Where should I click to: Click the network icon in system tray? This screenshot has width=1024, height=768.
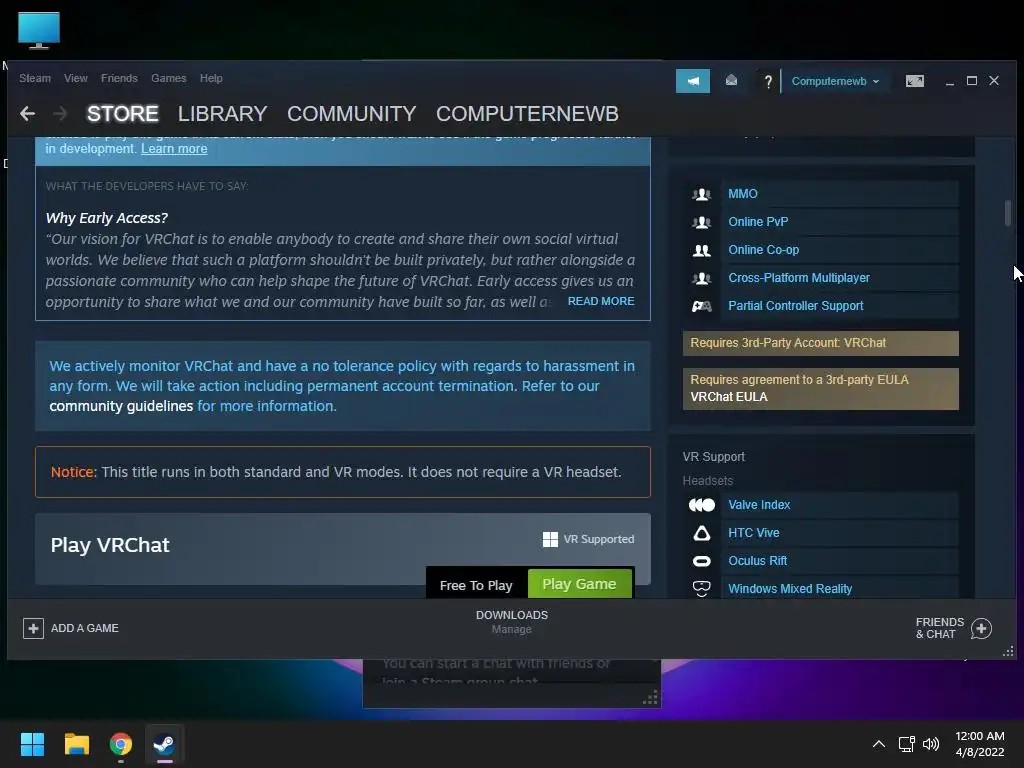click(906, 744)
